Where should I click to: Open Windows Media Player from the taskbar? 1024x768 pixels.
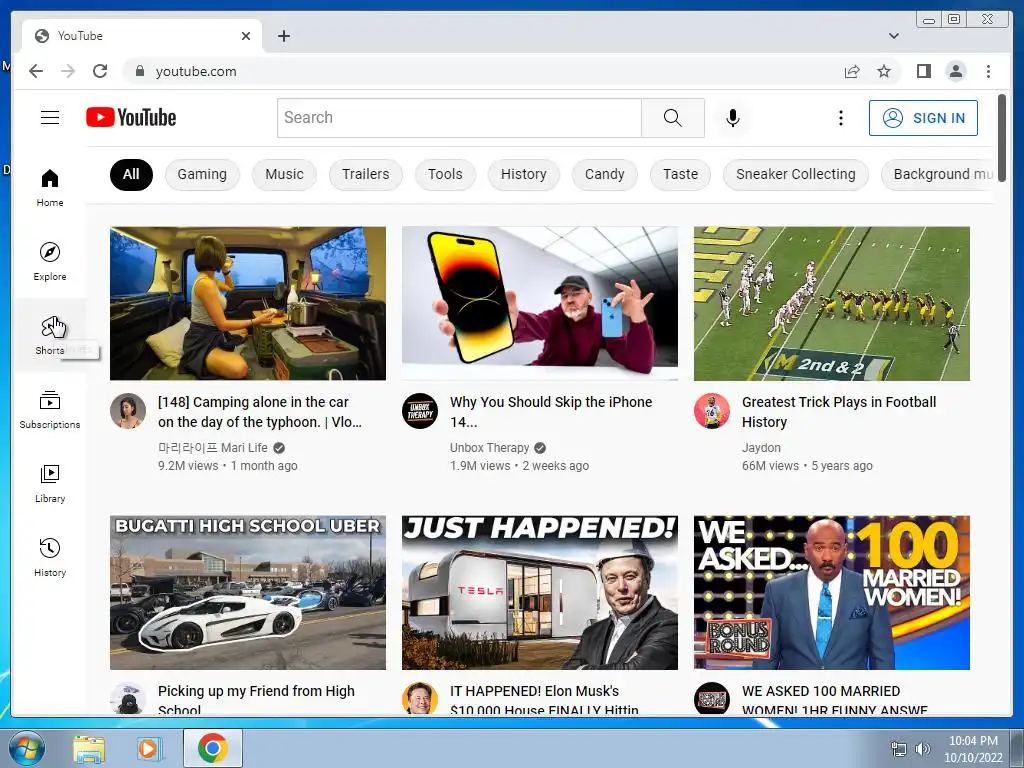[149, 748]
